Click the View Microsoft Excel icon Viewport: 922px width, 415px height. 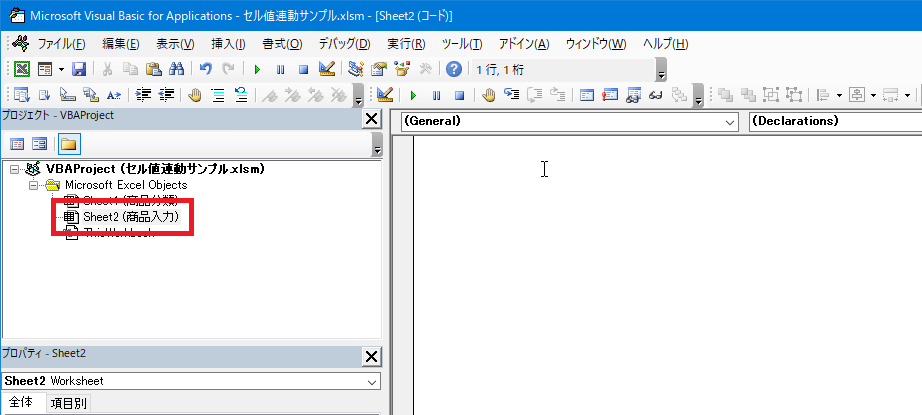21,69
